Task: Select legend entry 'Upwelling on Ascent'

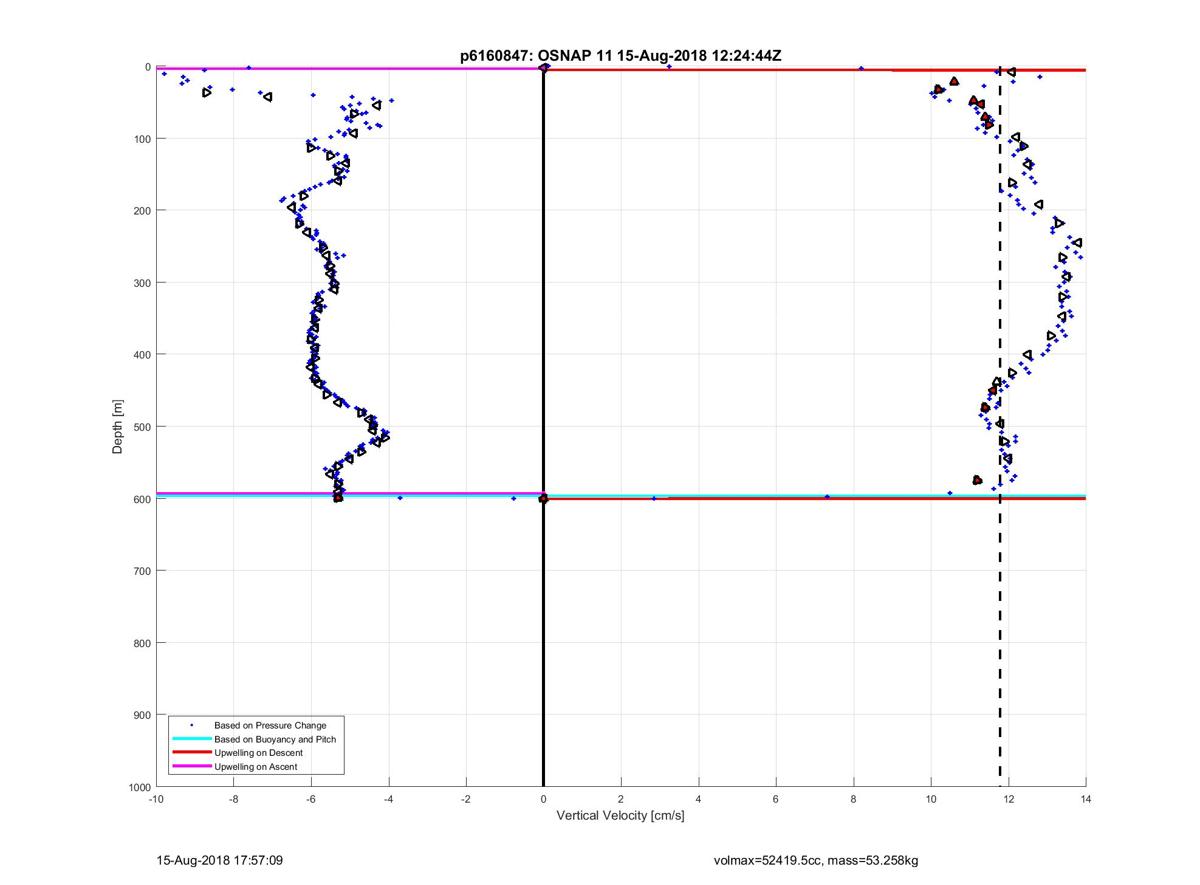Action: [x=256, y=767]
